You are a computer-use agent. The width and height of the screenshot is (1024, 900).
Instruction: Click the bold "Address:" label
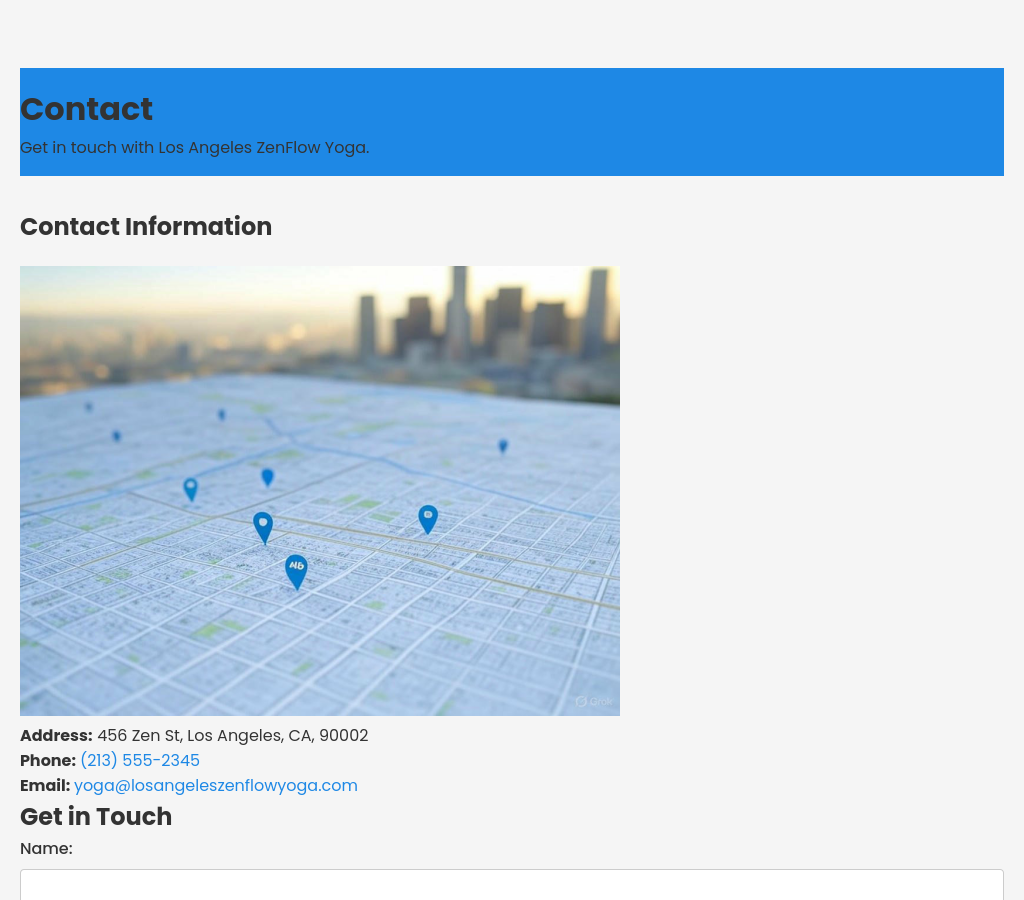(56, 735)
